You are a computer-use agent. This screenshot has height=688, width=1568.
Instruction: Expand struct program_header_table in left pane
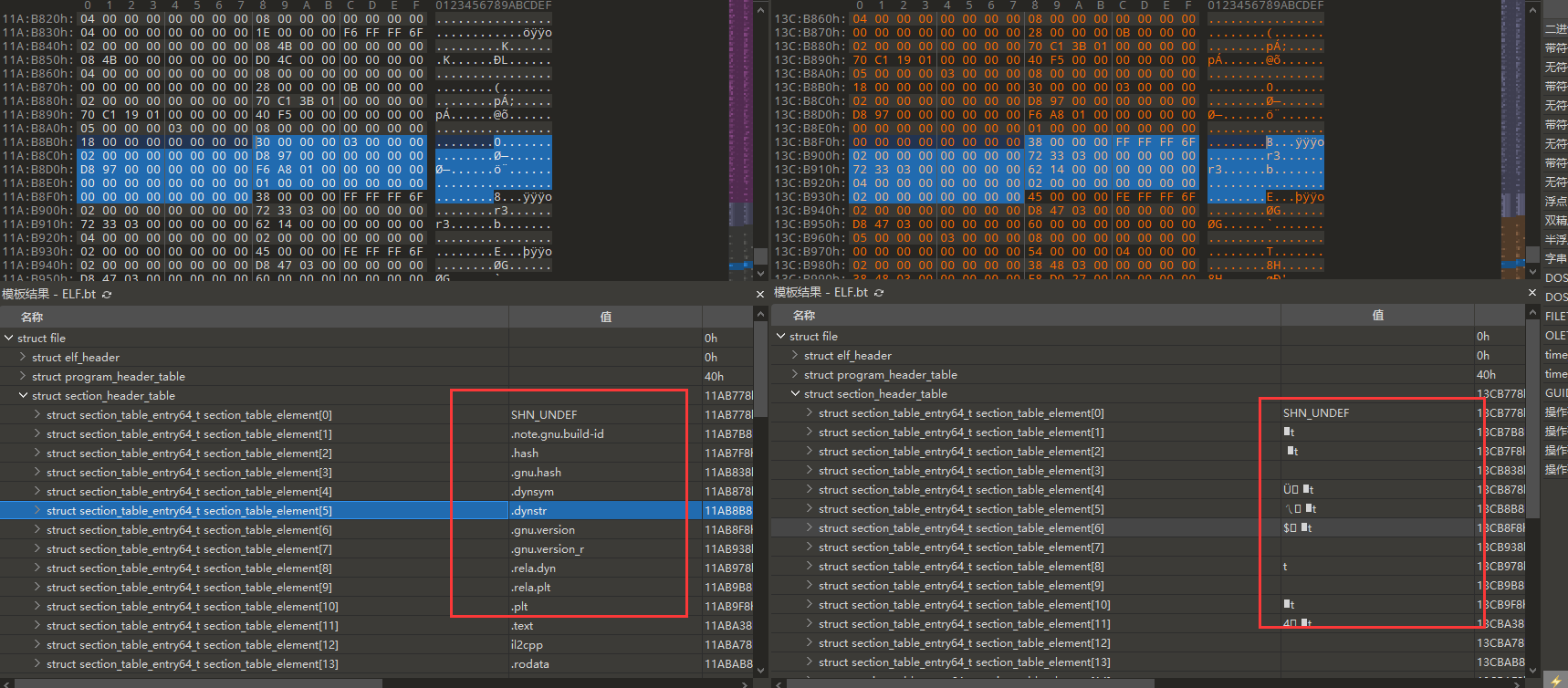(x=23, y=377)
